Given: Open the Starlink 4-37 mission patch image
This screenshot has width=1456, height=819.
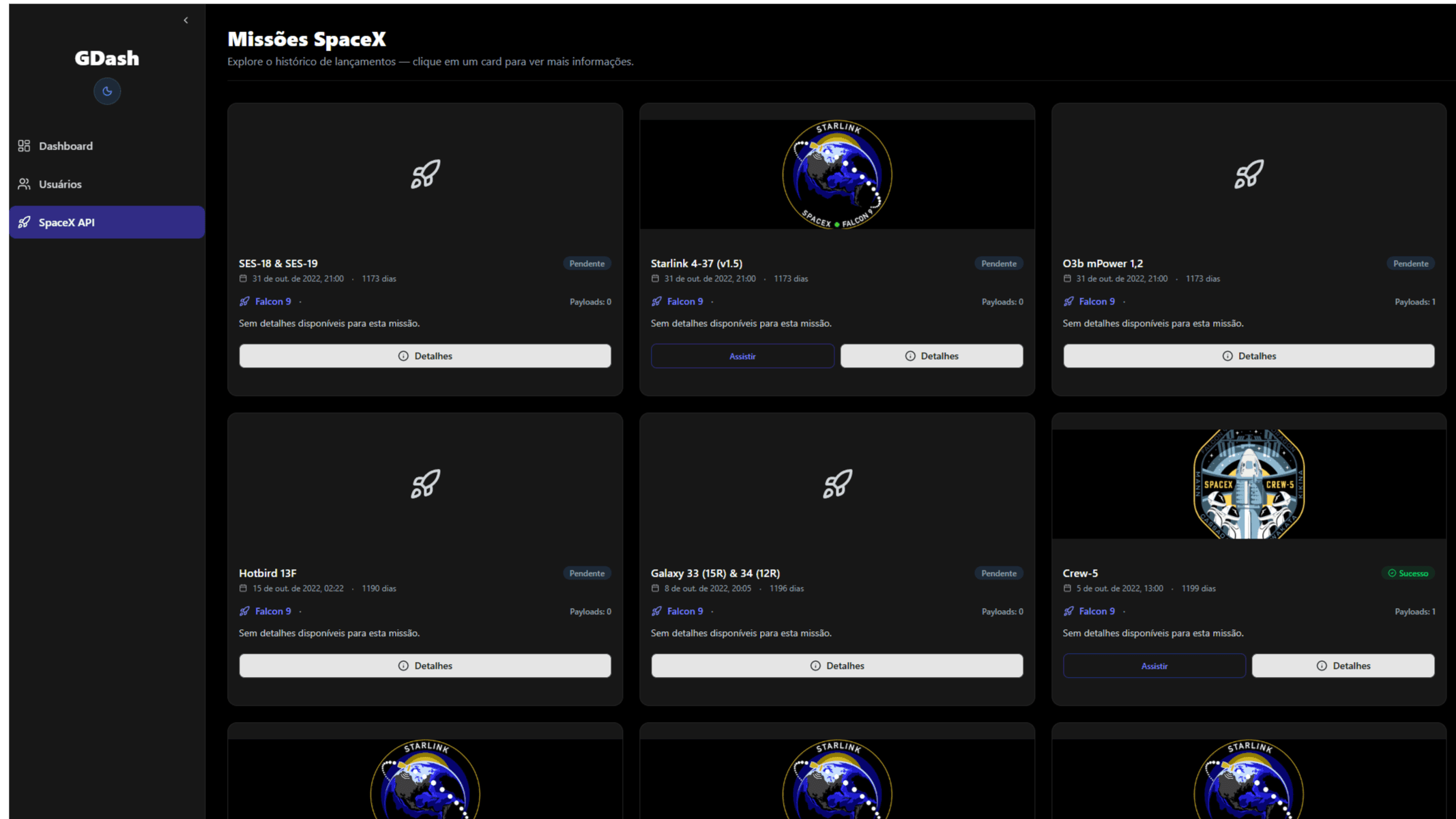Looking at the screenshot, I should point(837,175).
